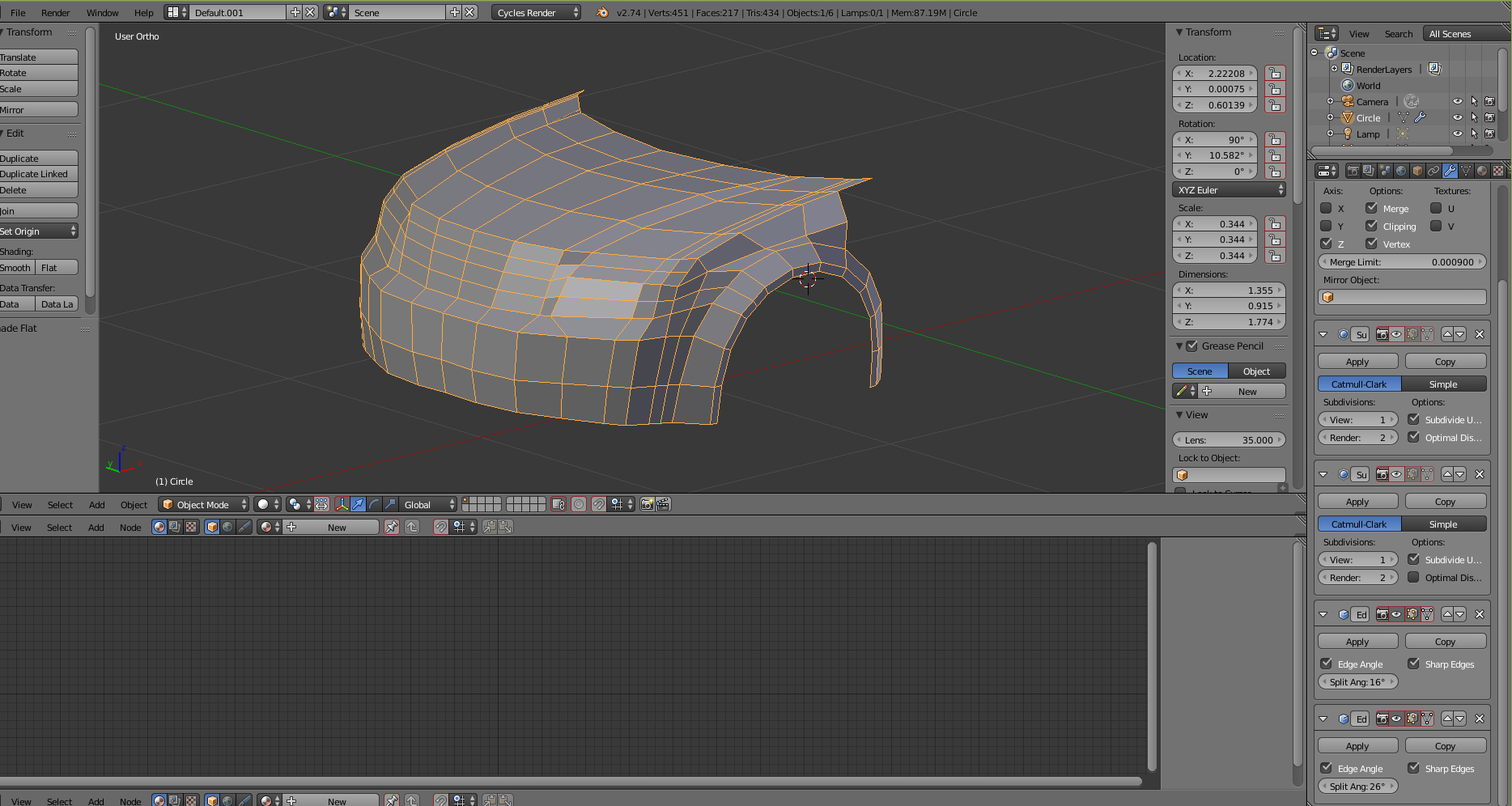
Task: Open the Scene properties tab
Action: tap(1385, 171)
